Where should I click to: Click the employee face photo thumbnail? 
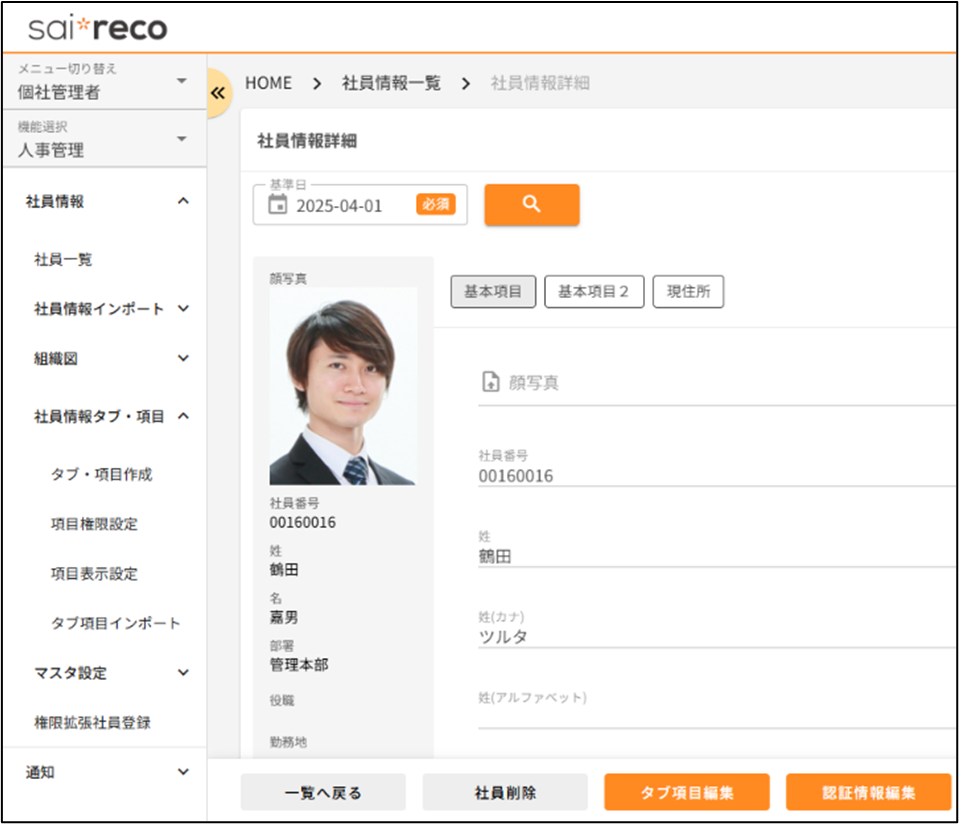point(342,386)
